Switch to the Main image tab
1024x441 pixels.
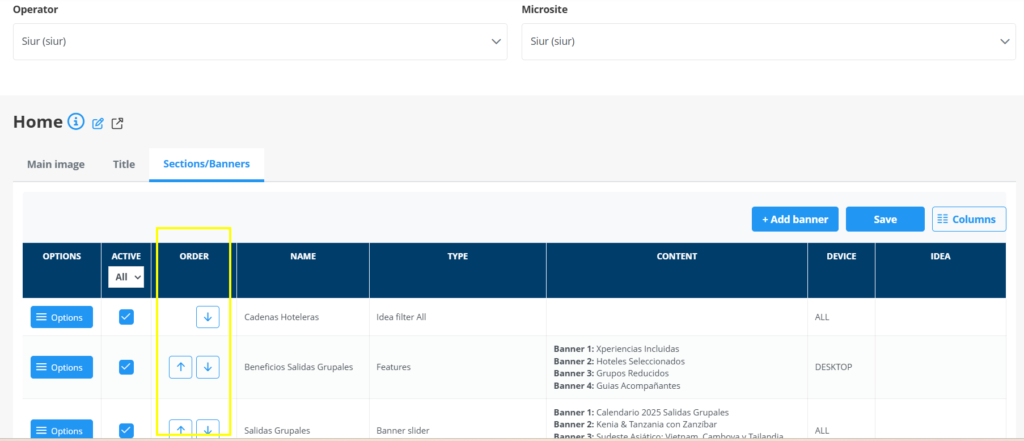[56, 164]
